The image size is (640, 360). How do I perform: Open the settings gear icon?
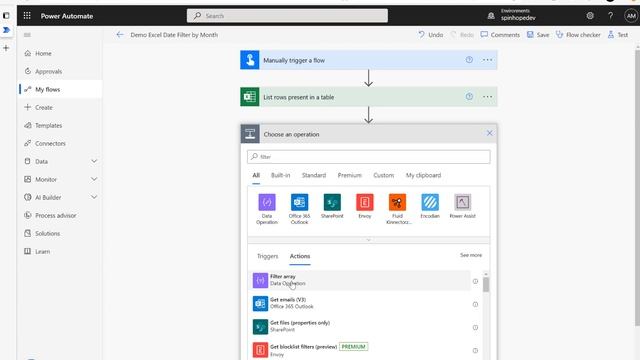point(590,16)
